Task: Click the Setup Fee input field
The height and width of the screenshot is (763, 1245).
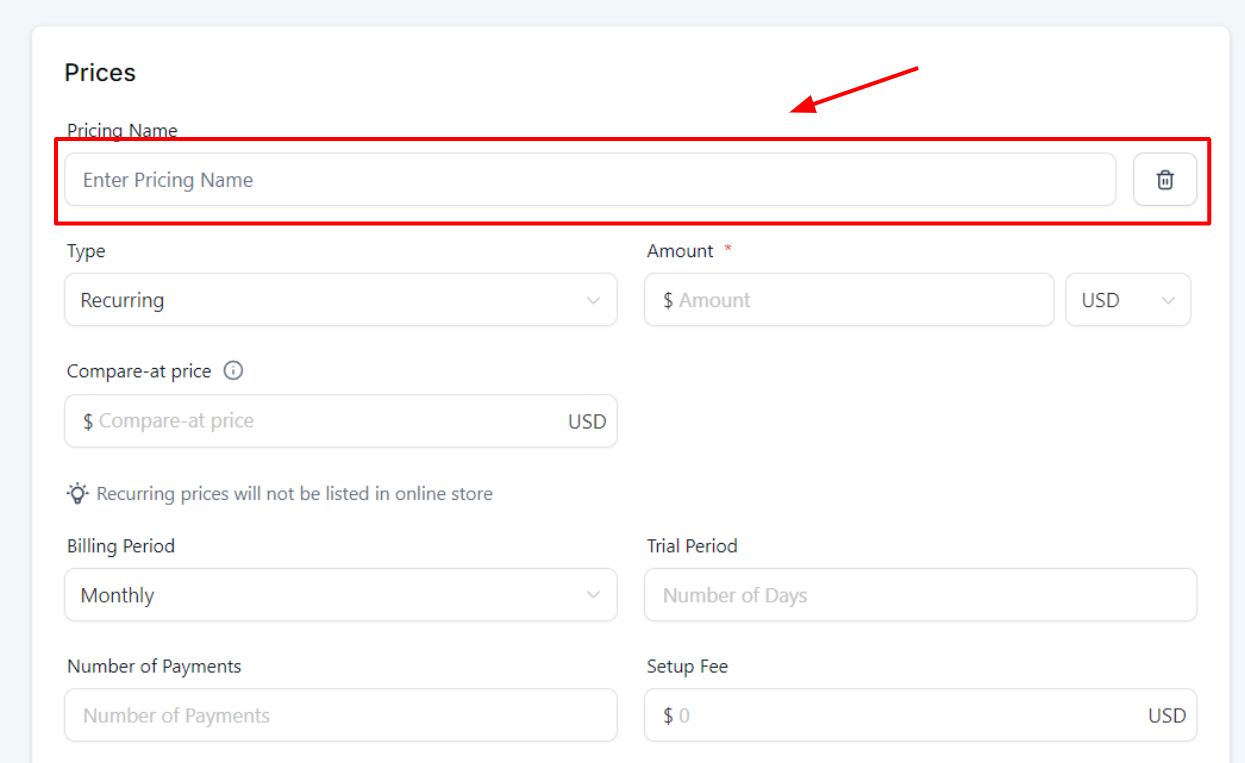Action: coord(900,715)
